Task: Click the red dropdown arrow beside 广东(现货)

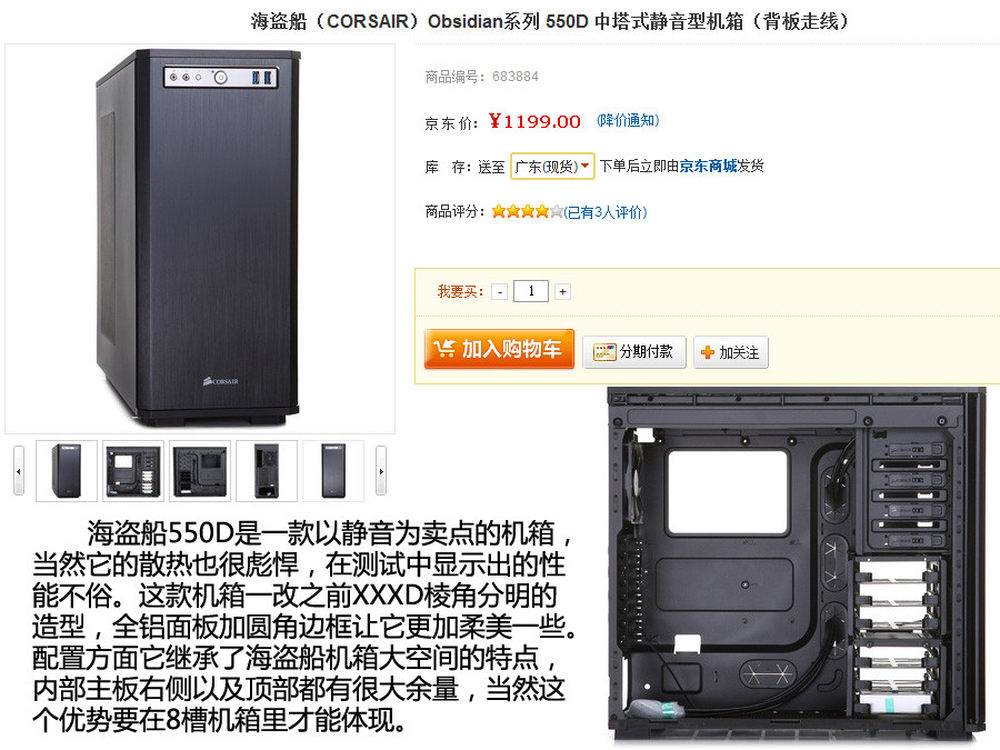Action: pos(585,166)
